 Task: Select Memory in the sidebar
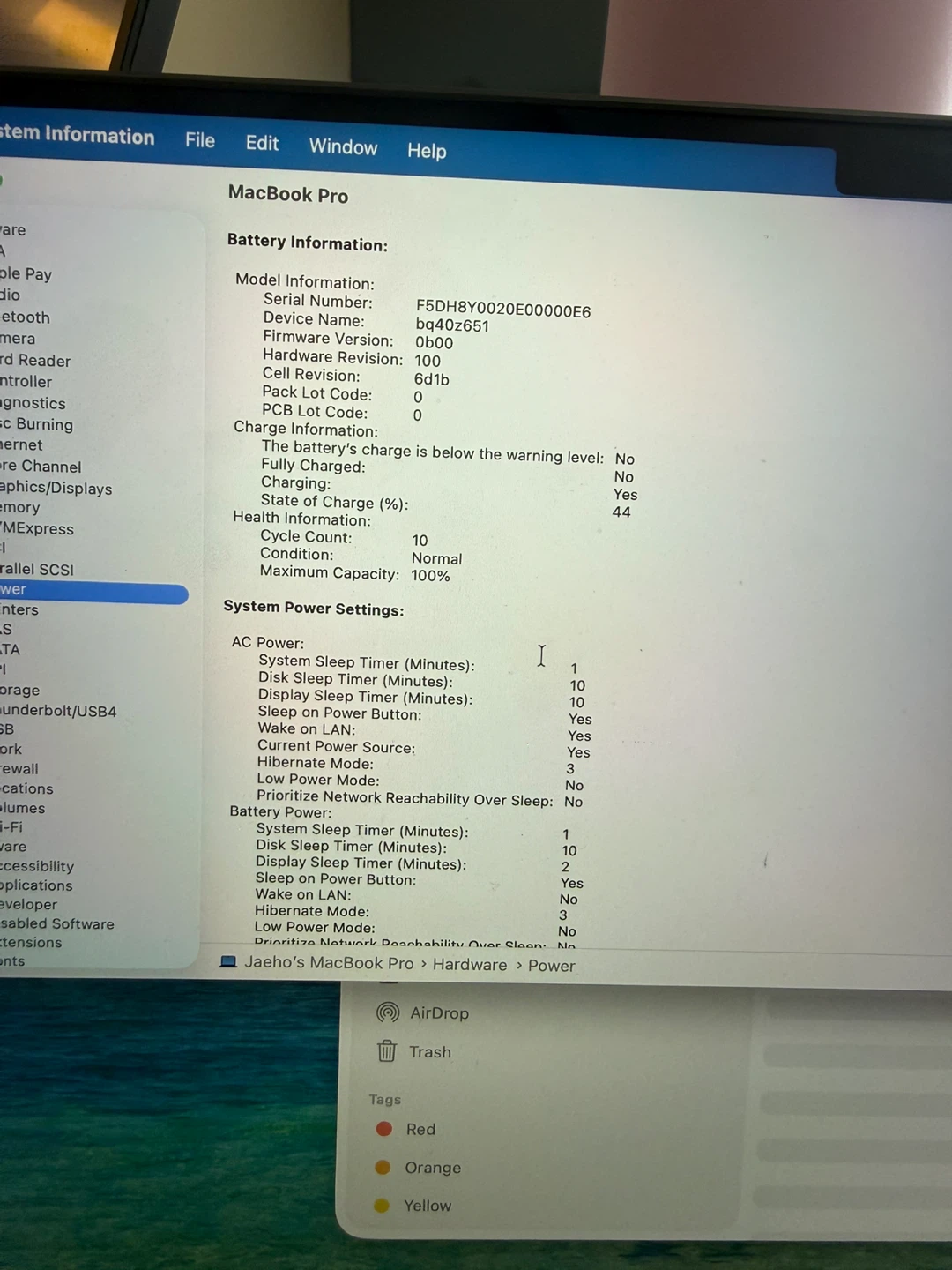pyautogui.click(x=20, y=508)
